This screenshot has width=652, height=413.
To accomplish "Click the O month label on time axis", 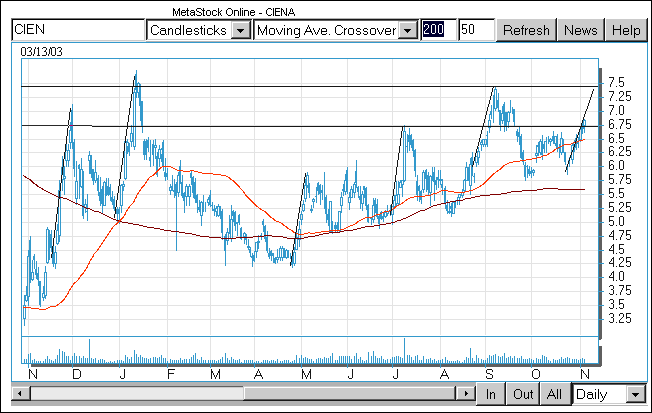I will click(536, 375).
